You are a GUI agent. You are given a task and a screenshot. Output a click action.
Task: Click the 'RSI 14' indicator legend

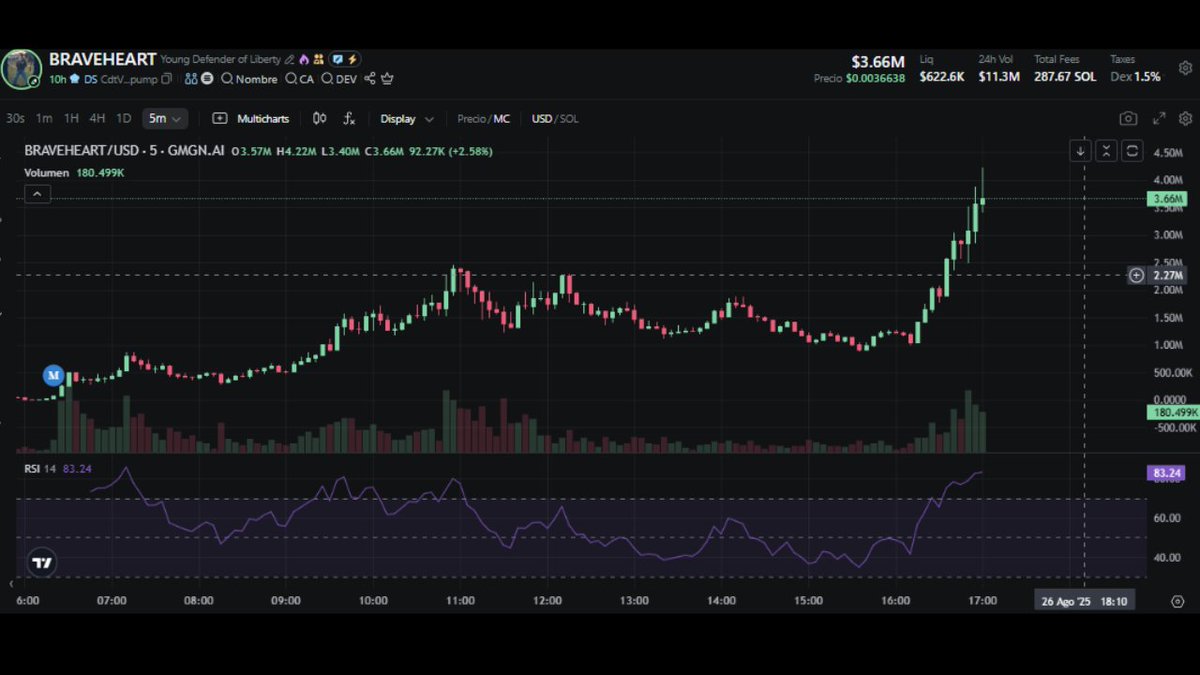pos(40,467)
